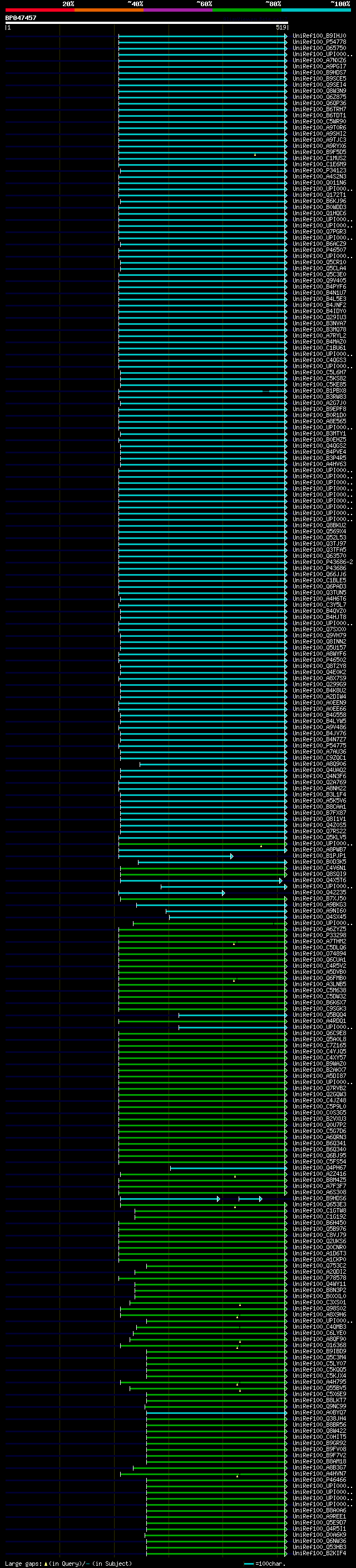Select hit label UniRef100_B1PBX8

319,391
